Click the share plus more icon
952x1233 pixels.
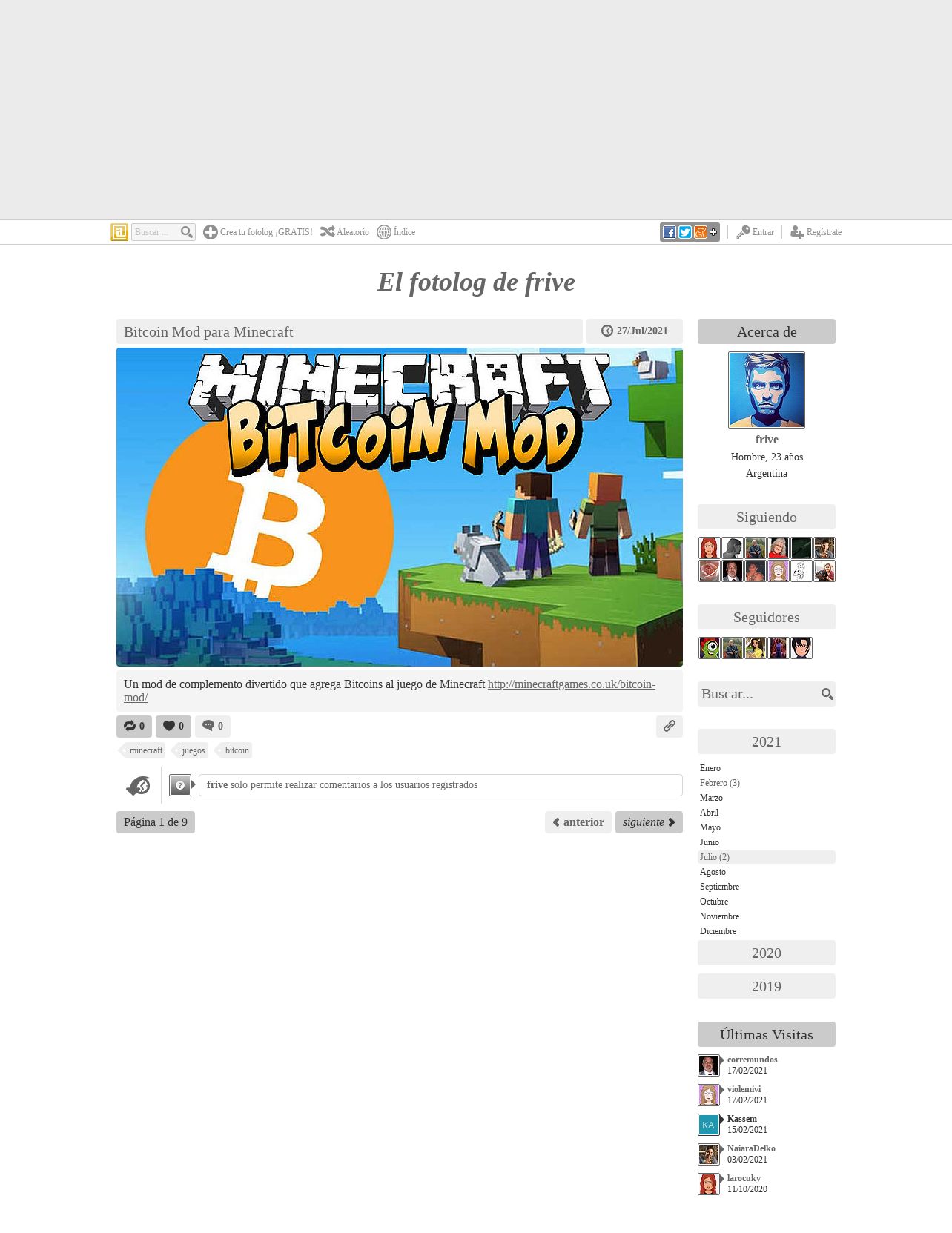point(713,232)
